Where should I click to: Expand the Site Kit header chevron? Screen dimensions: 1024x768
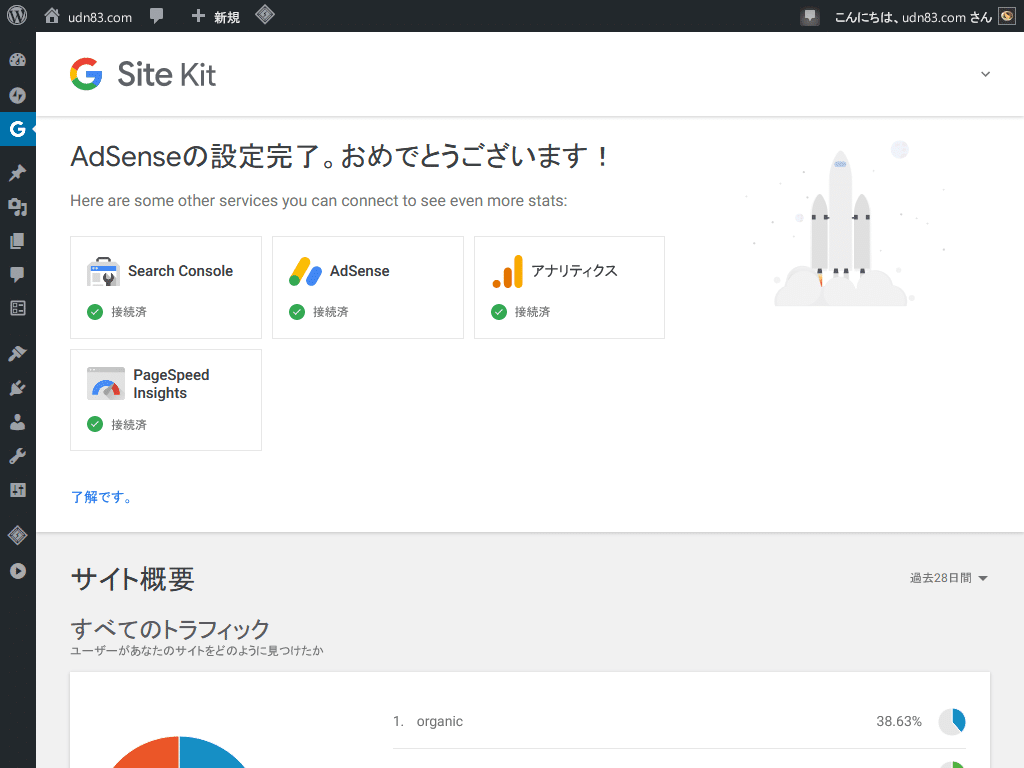tap(985, 74)
